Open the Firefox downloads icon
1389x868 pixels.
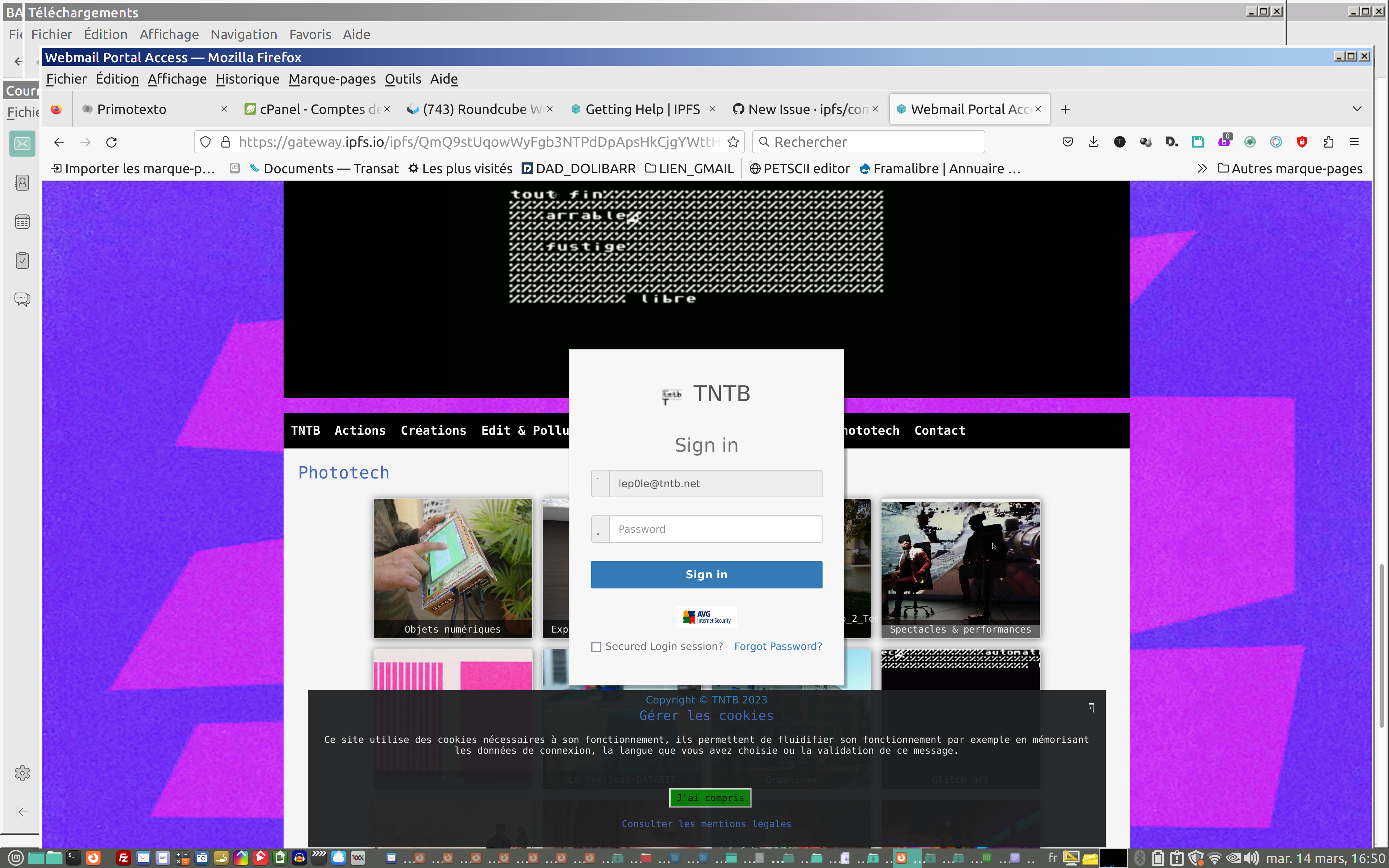tap(1093, 142)
